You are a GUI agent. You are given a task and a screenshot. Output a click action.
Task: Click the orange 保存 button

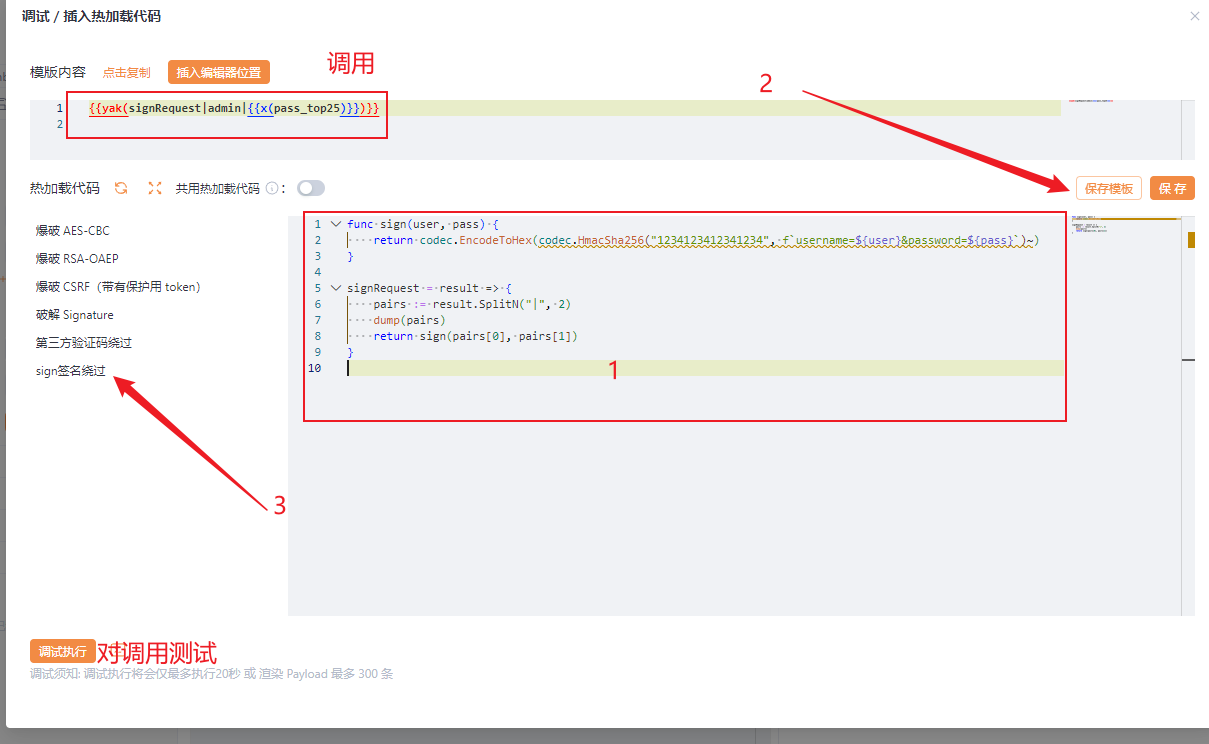click(x=1172, y=188)
